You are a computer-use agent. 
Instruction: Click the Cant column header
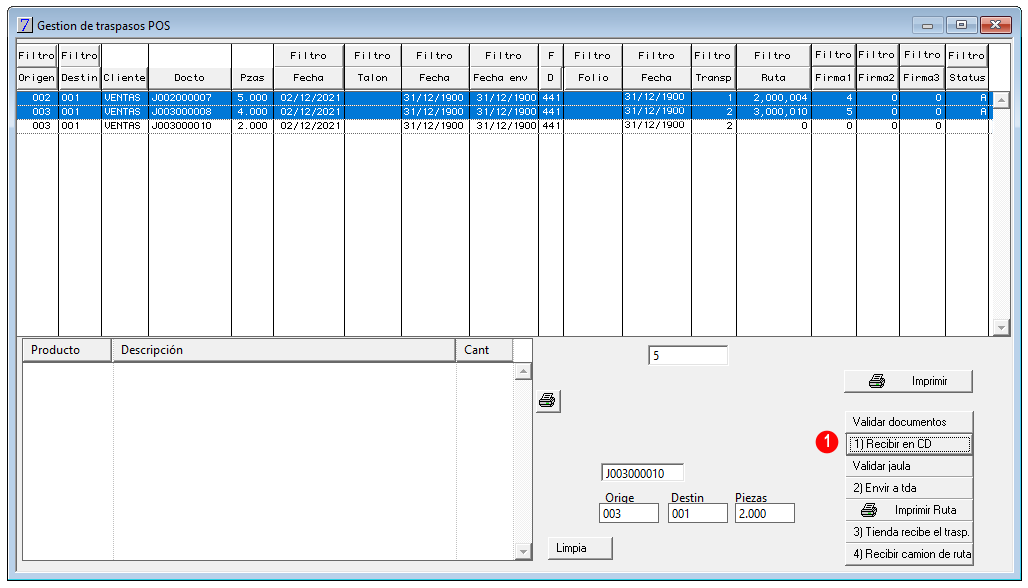tap(484, 350)
